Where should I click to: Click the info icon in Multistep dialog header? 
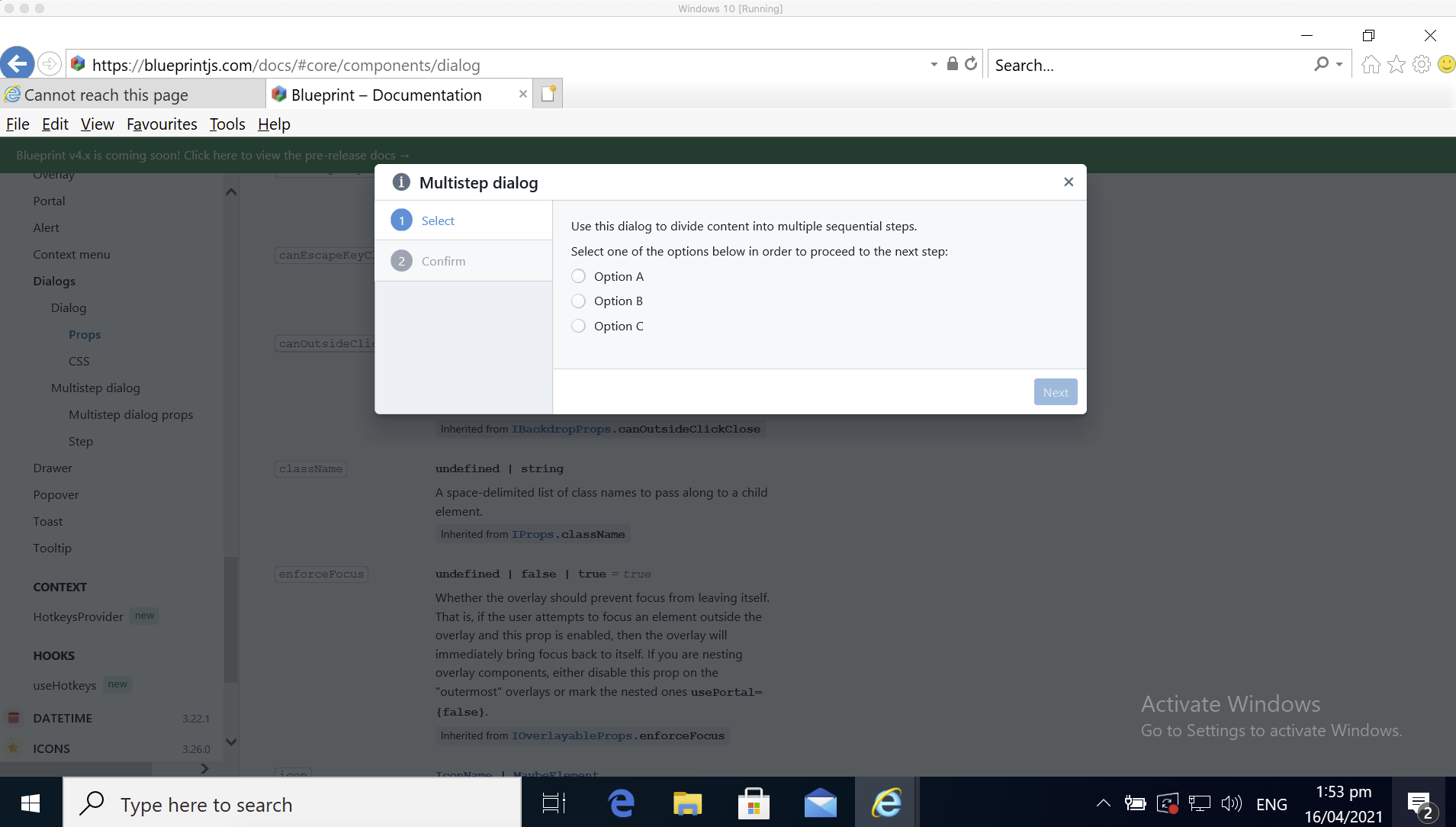click(401, 182)
